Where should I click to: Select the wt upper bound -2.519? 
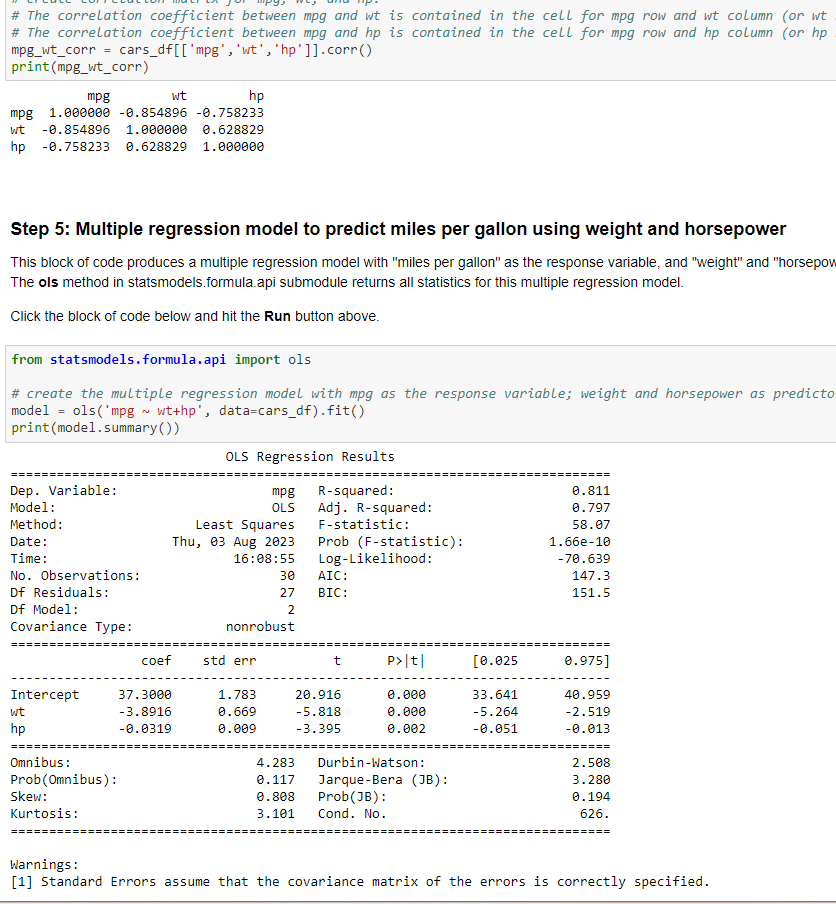tap(588, 712)
